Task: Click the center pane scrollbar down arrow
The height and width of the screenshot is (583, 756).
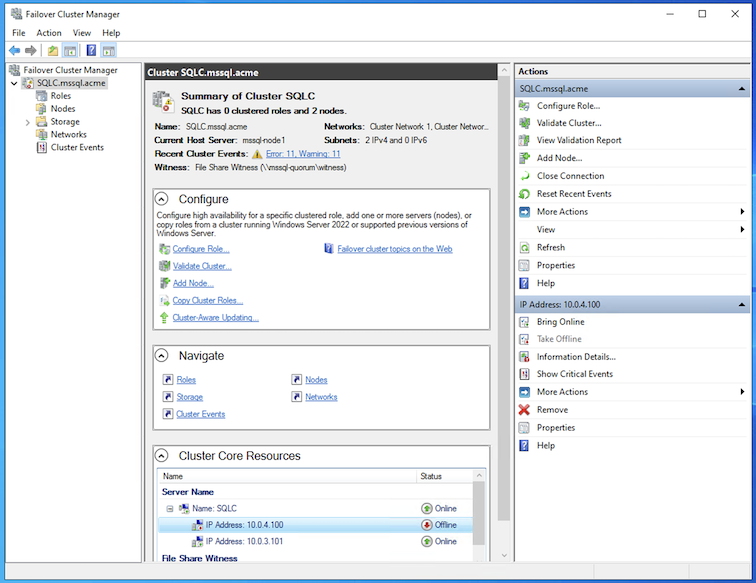Action: (x=504, y=555)
